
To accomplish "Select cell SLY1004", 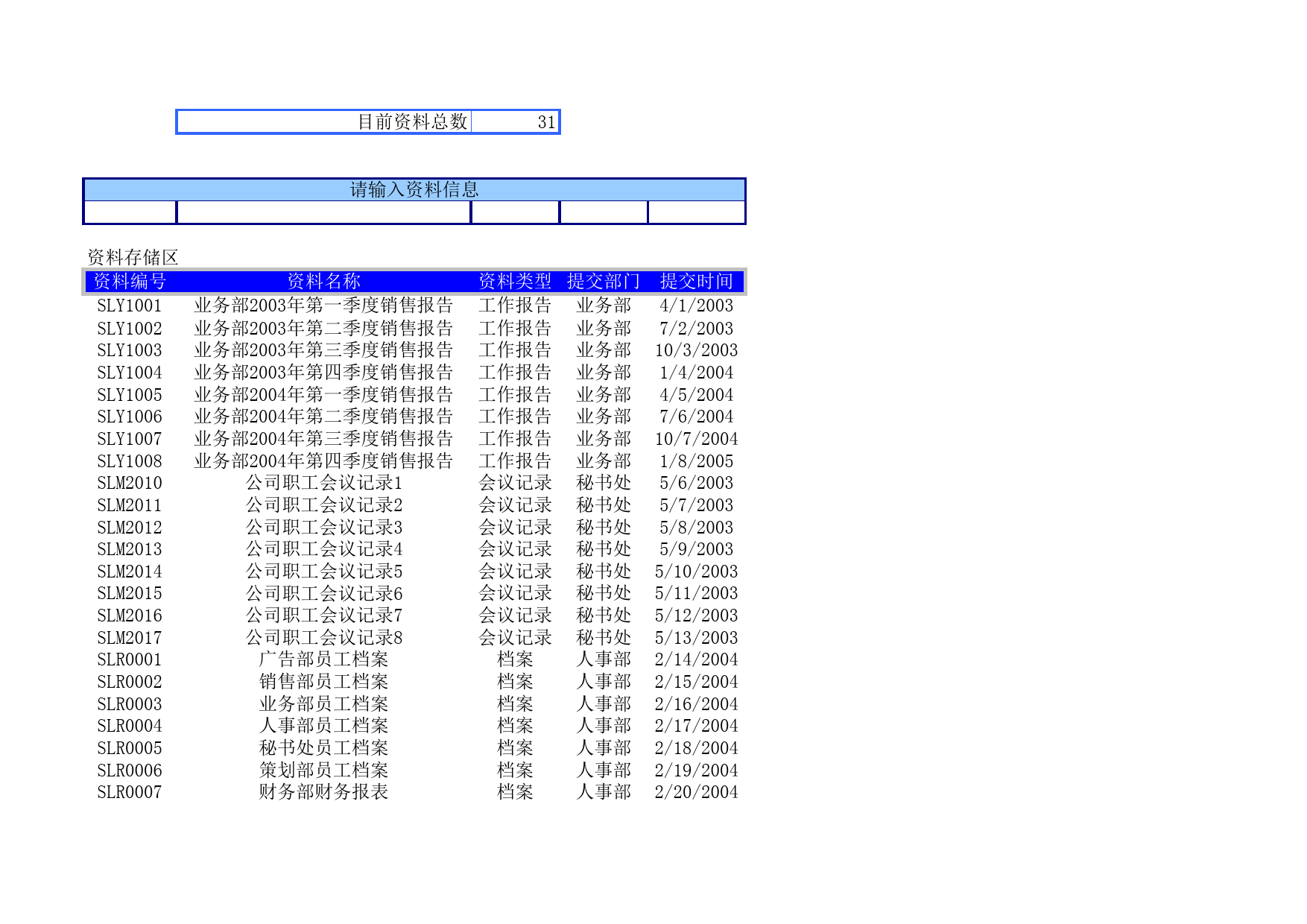I will coord(130,373).
